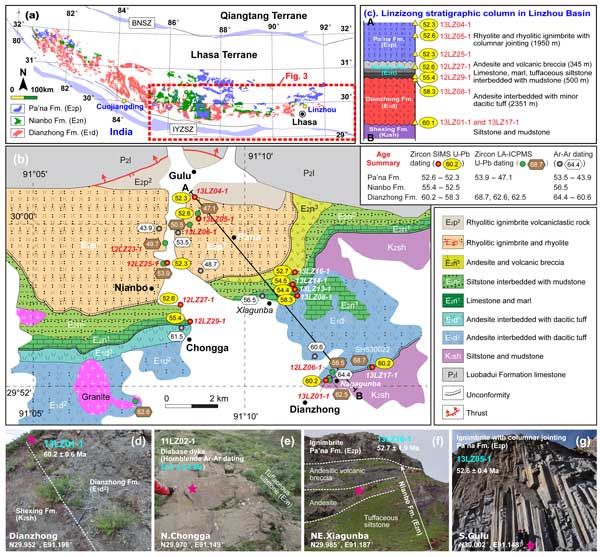Open field photo (d) Dianzhong
Viewport: 600px width, 557px height.
pos(78,490)
